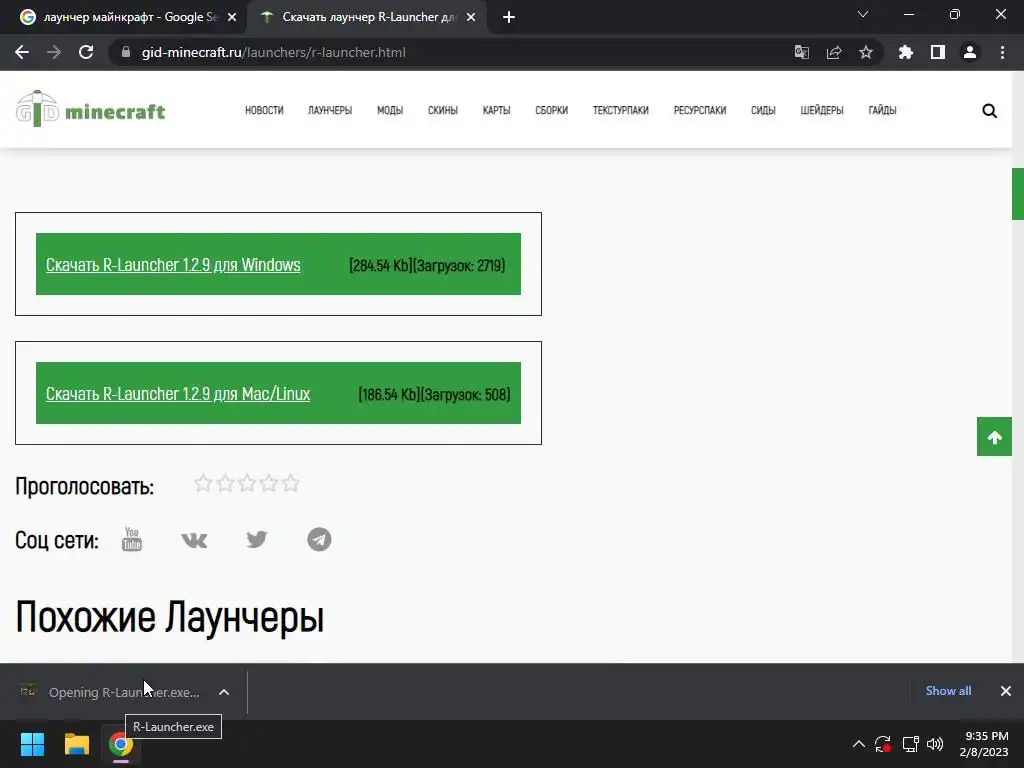Rate with the third star

point(247,483)
